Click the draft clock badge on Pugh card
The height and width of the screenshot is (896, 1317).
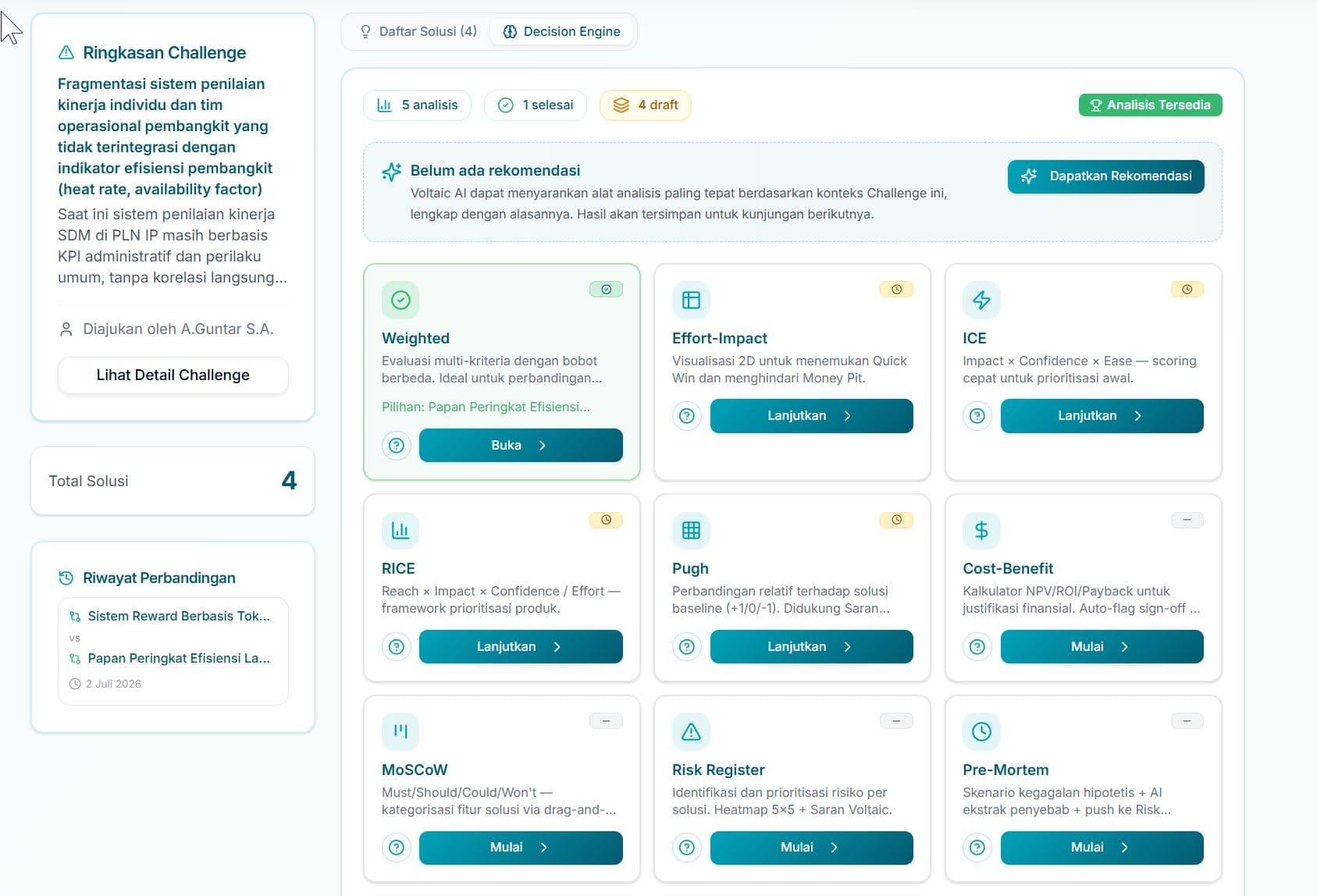(896, 520)
